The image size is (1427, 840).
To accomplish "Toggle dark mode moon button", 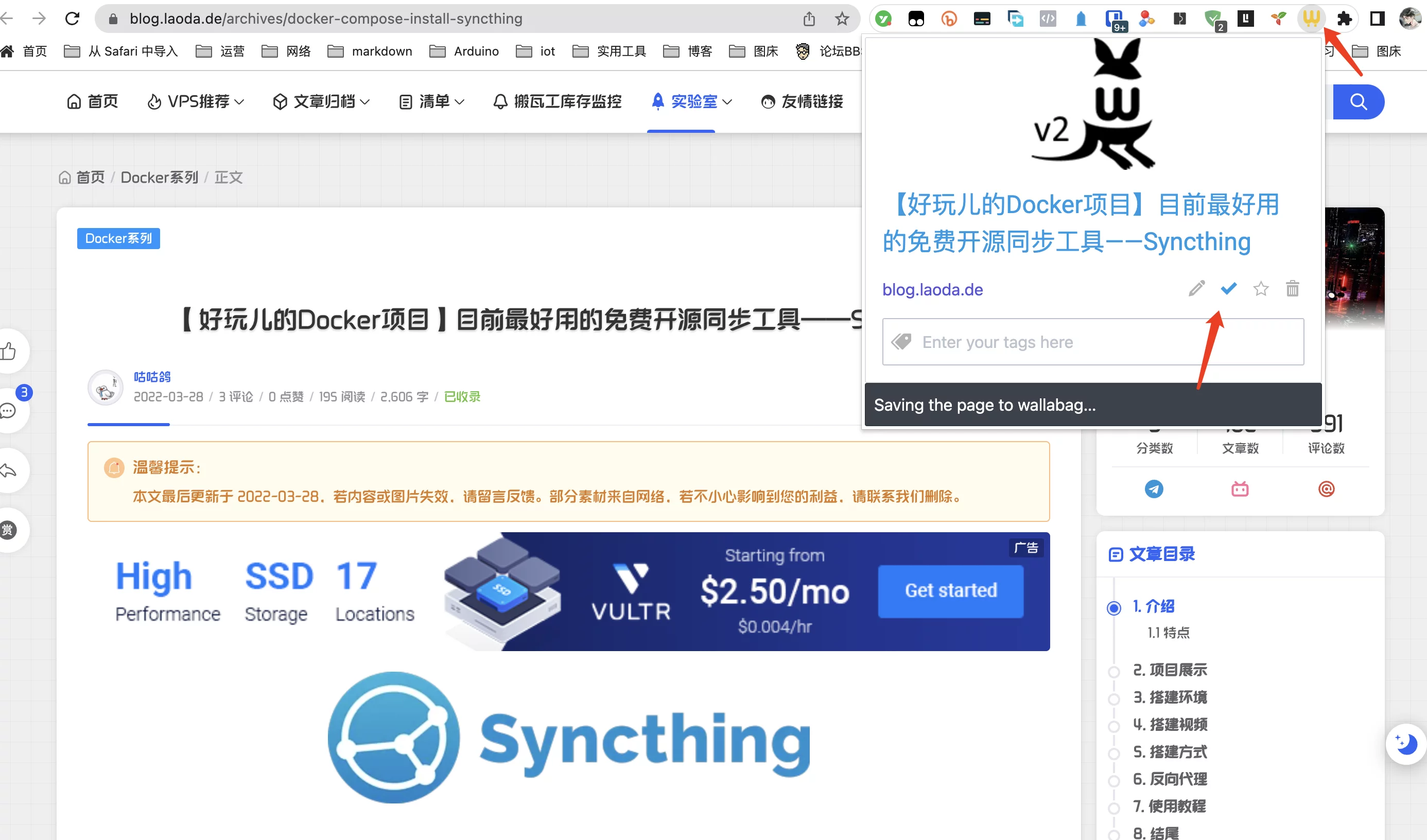I will point(1405,744).
